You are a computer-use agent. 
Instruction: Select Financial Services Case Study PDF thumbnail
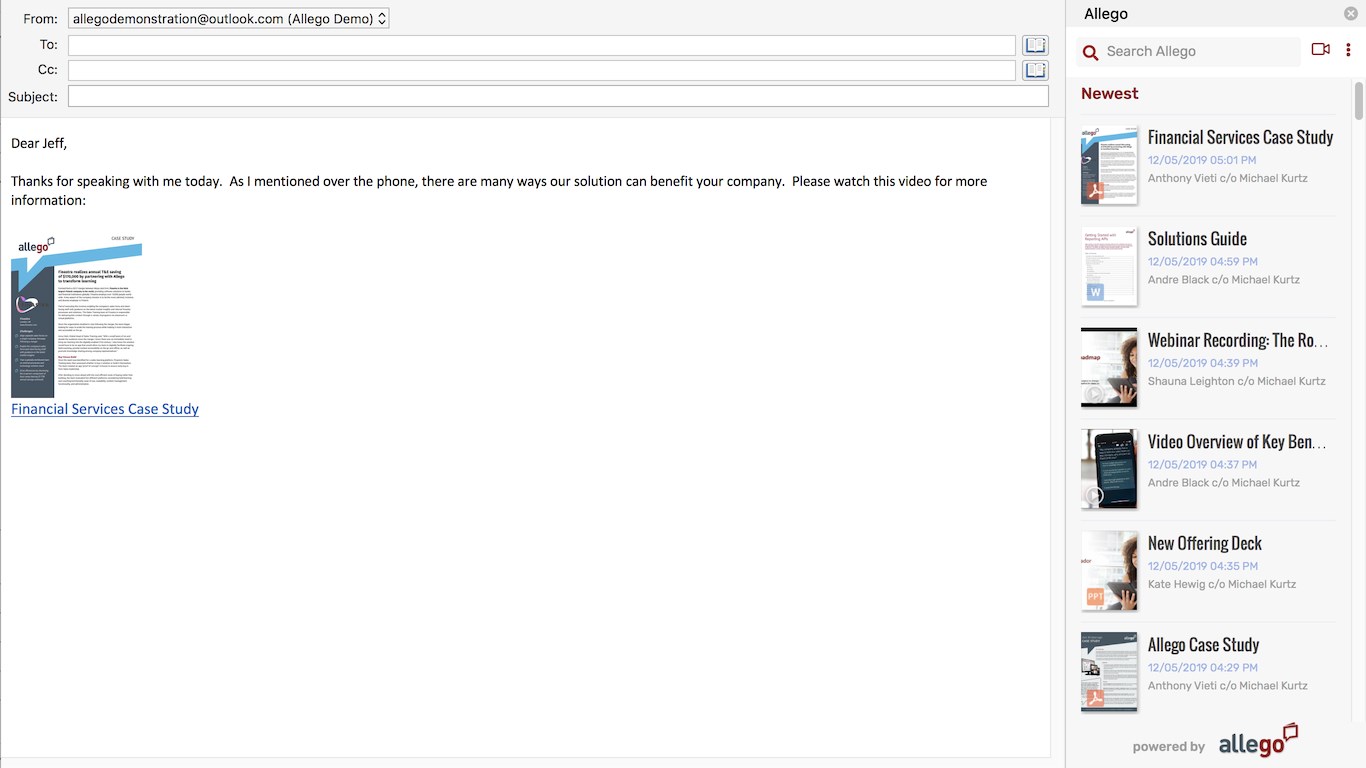tap(1109, 165)
